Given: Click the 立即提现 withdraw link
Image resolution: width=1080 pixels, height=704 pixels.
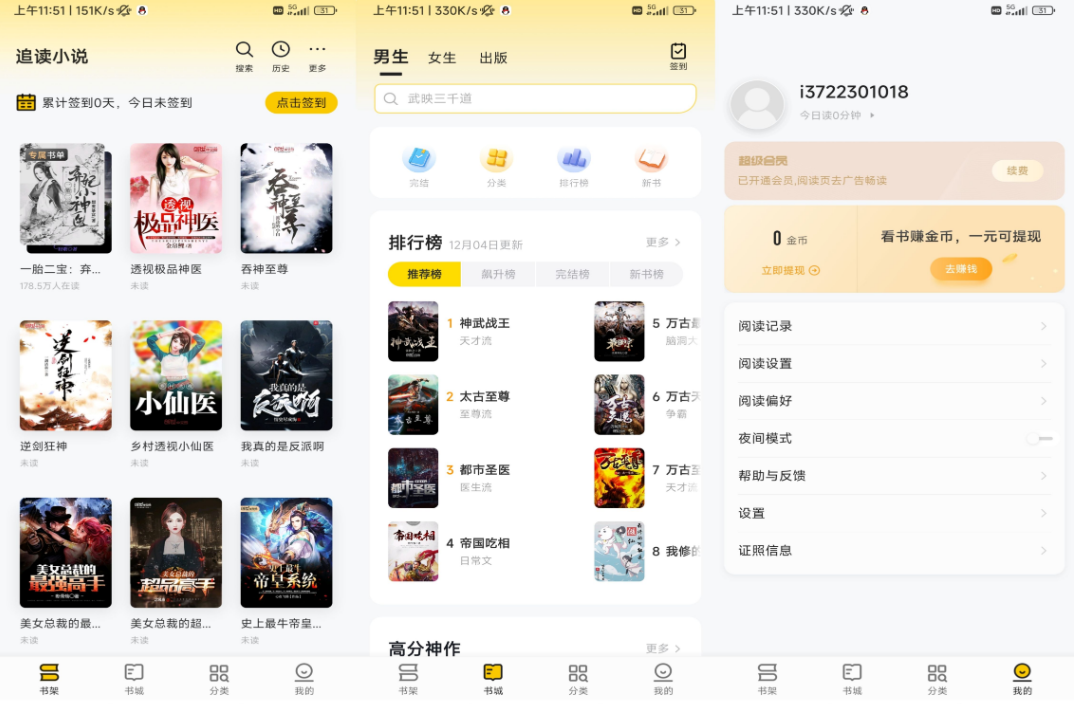Looking at the screenshot, I should pyautogui.click(x=790, y=270).
